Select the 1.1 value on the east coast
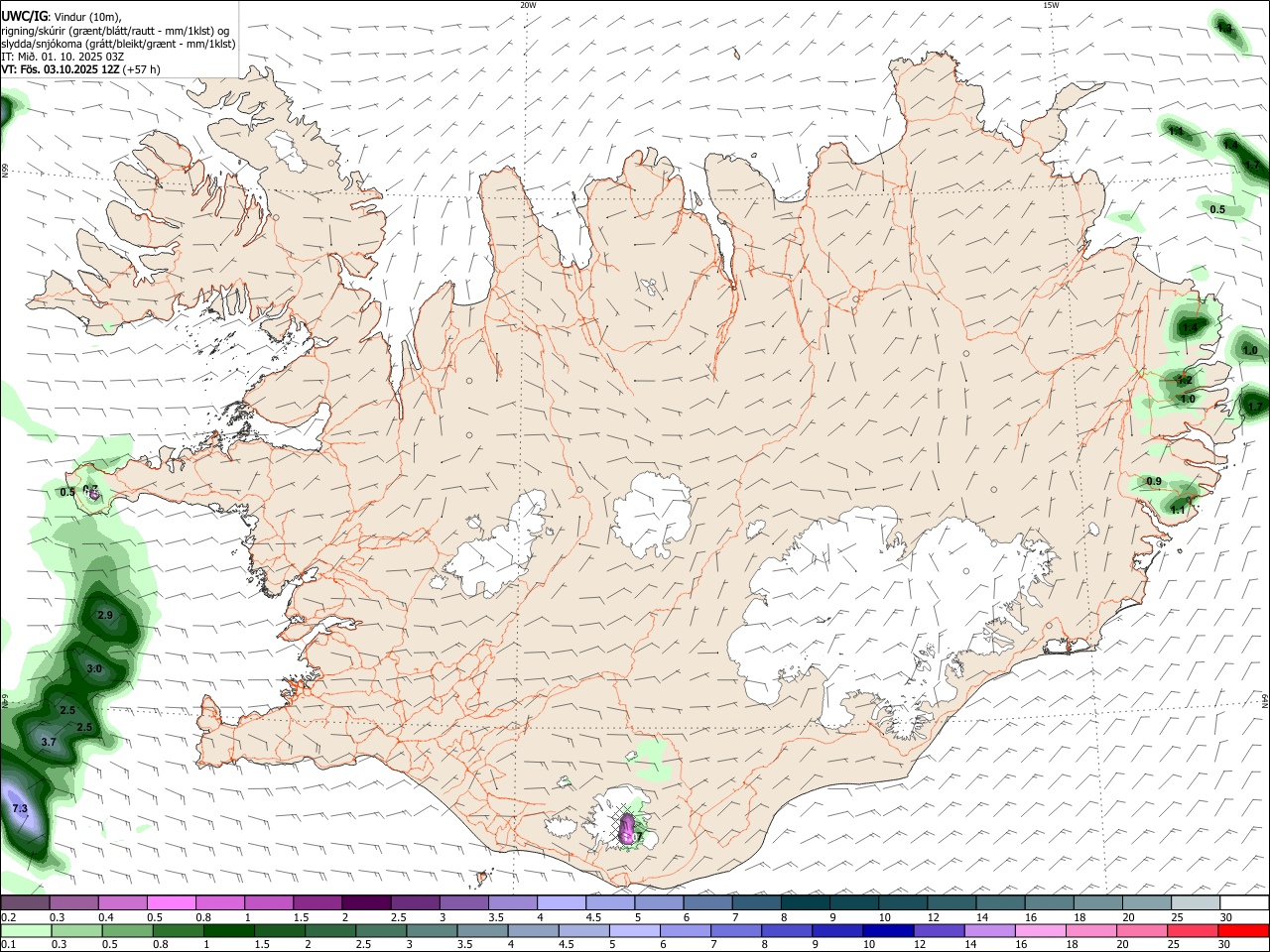Screen dimensions: 1270x952 click(1178, 510)
